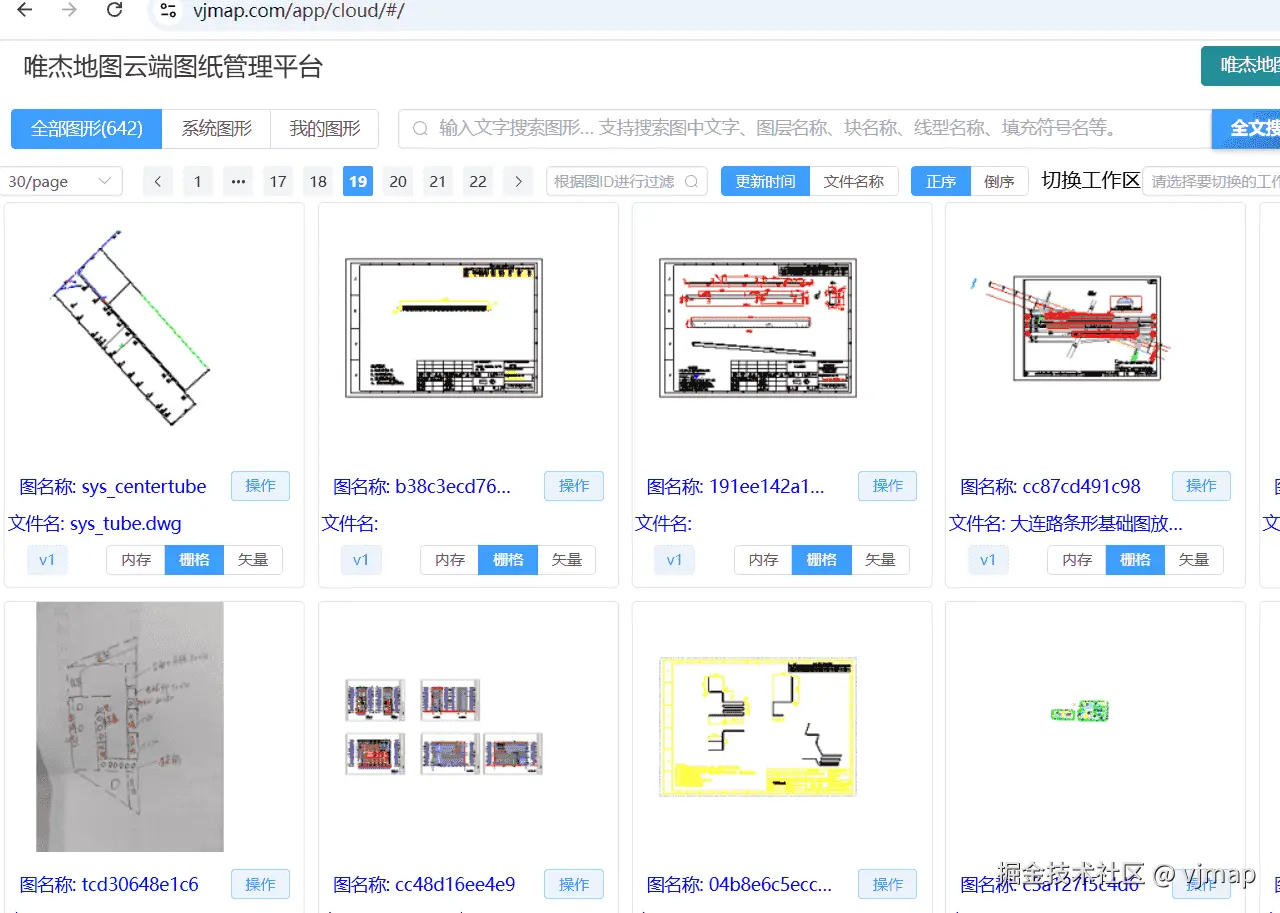This screenshot has width=1280, height=913.
Task: Click map name text cc48d16ee4e9
Action: [455, 885]
